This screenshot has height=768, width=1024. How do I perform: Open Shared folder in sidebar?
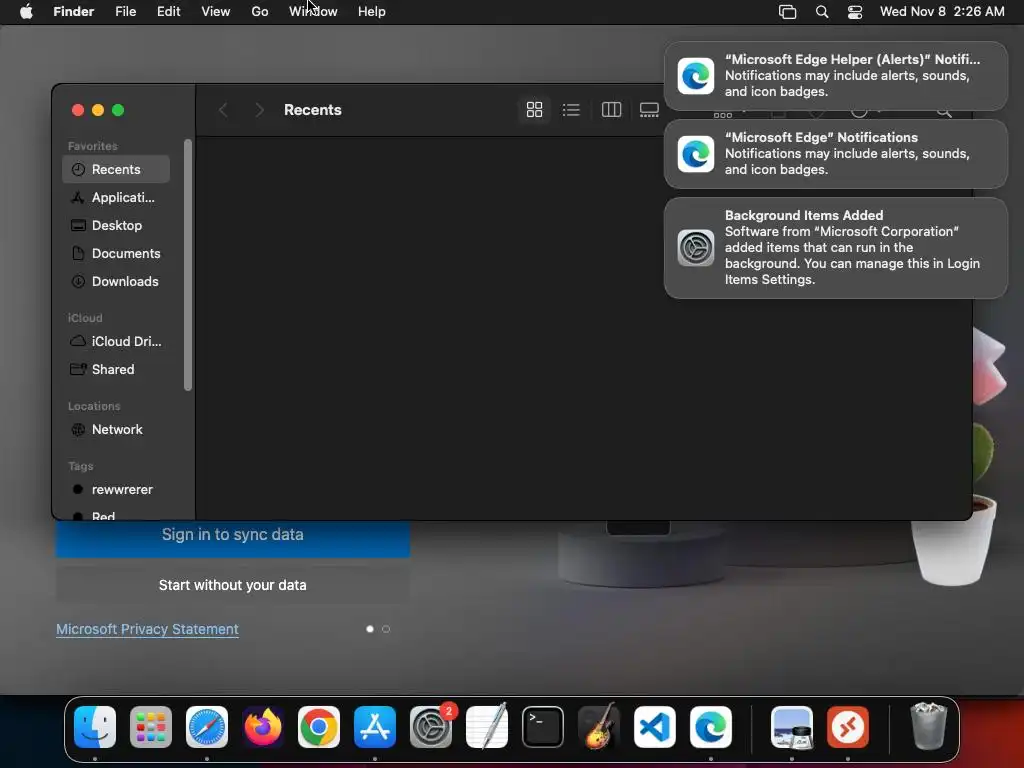116,370
